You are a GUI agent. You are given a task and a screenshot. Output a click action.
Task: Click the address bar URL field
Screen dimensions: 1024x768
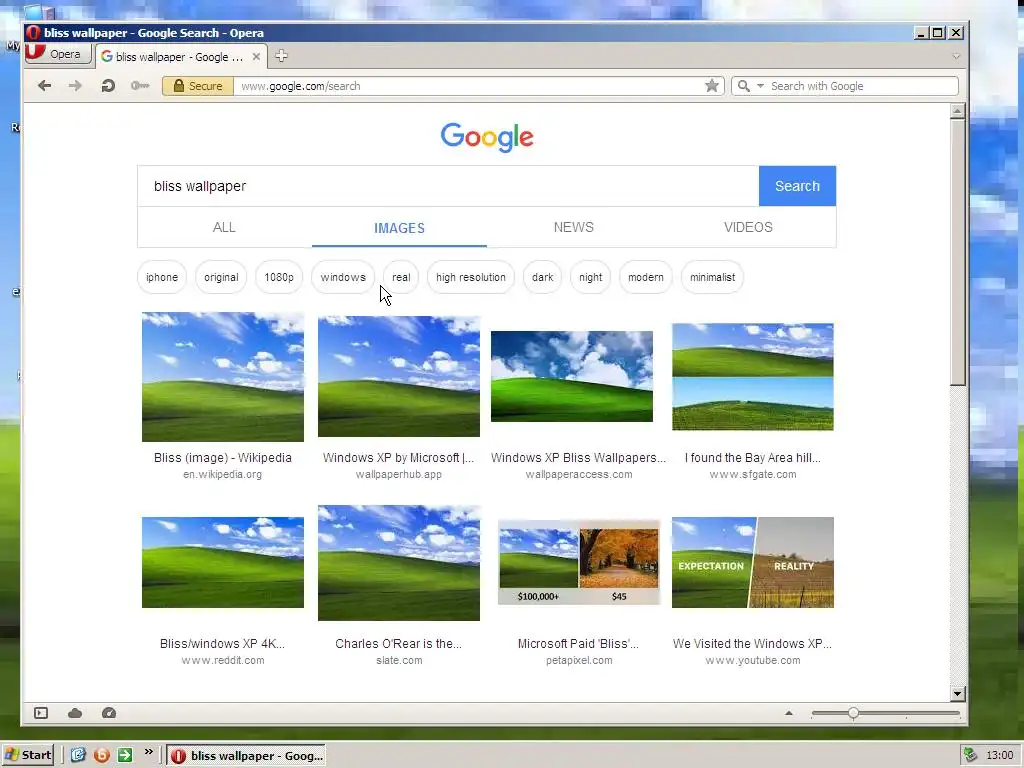470,86
